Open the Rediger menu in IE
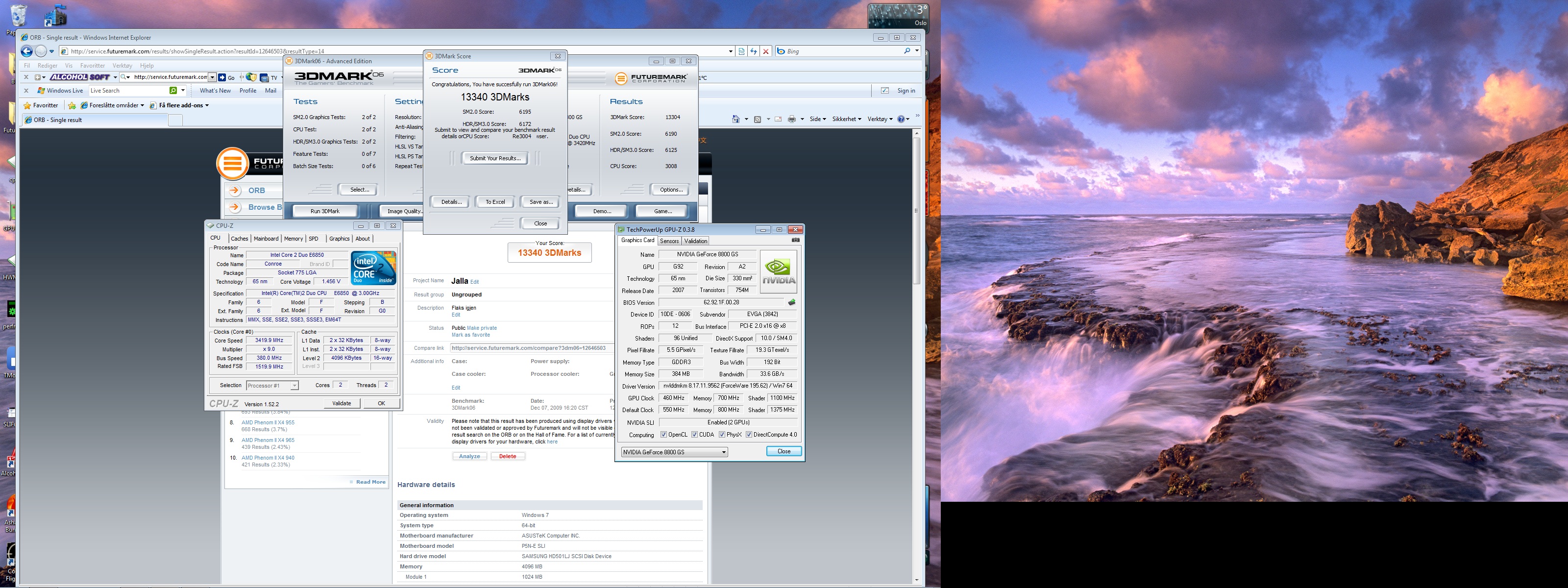Viewport: 1568px width, 588px height. coord(48,66)
